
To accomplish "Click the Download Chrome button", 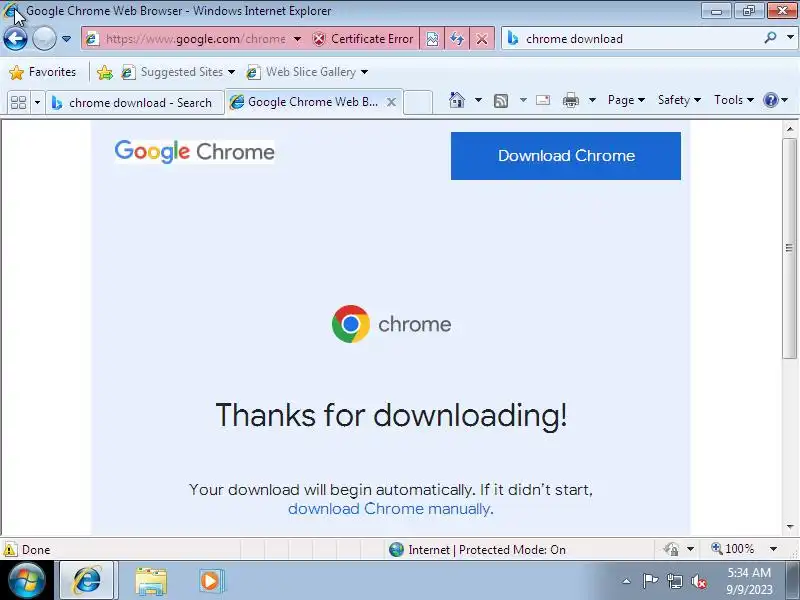I will (x=566, y=156).
